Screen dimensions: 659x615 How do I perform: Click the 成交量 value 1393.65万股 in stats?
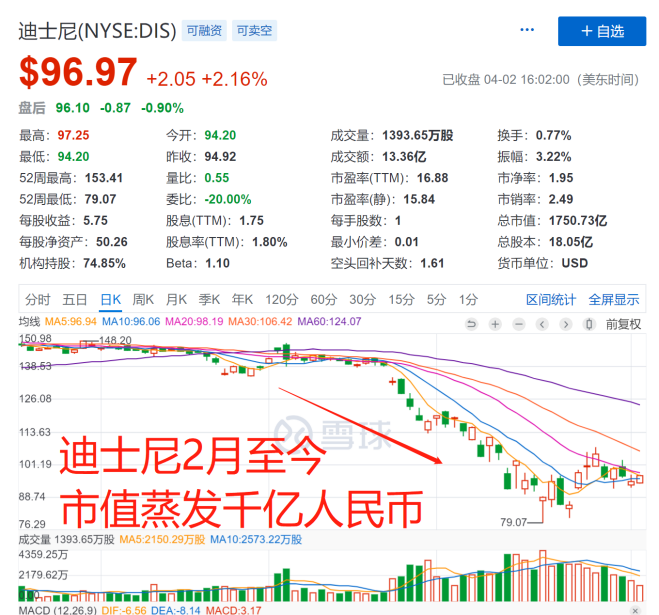(418, 135)
